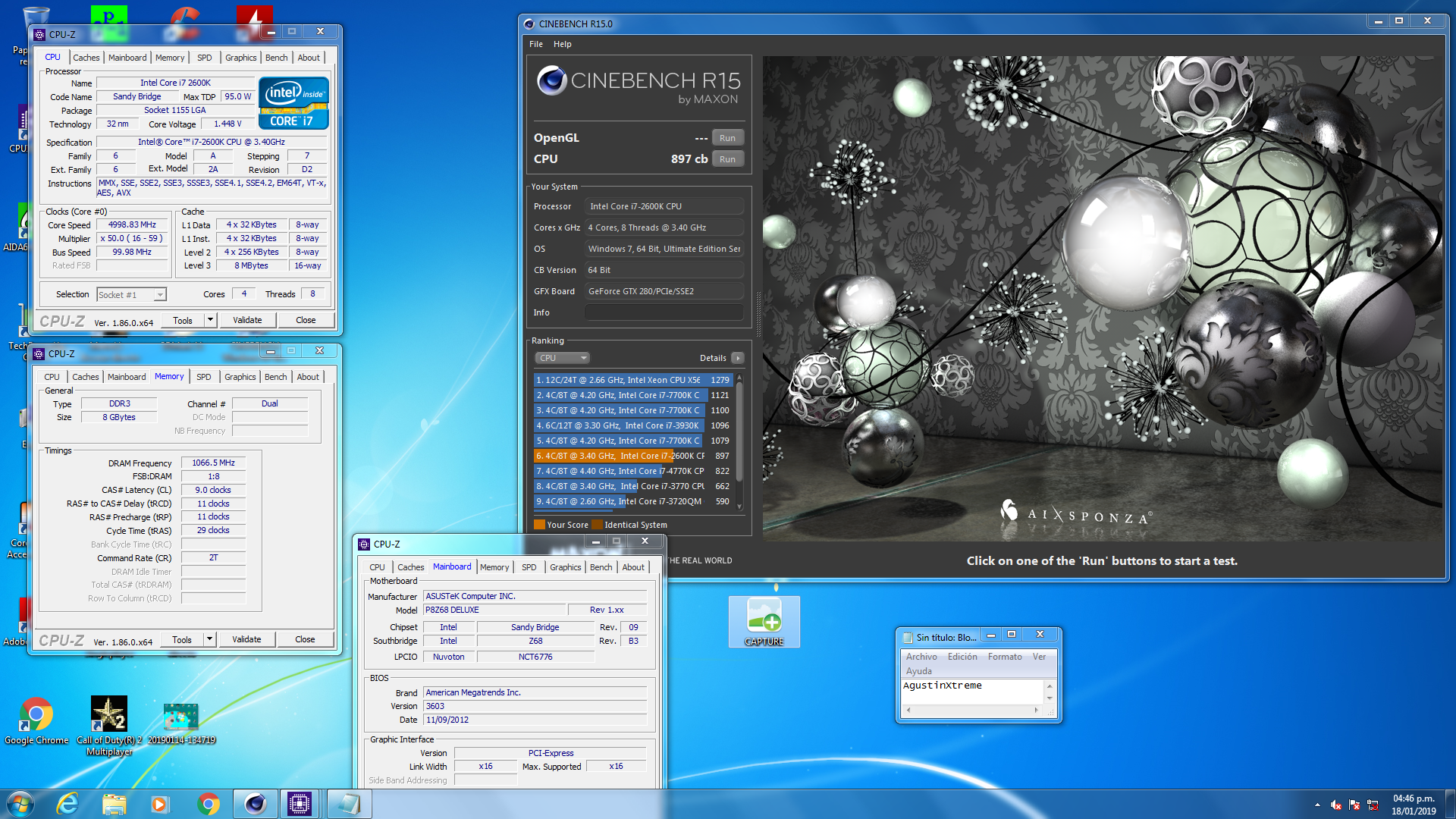
Task: Click Validate in the CPU tab window
Action: [x=247, y=320]
